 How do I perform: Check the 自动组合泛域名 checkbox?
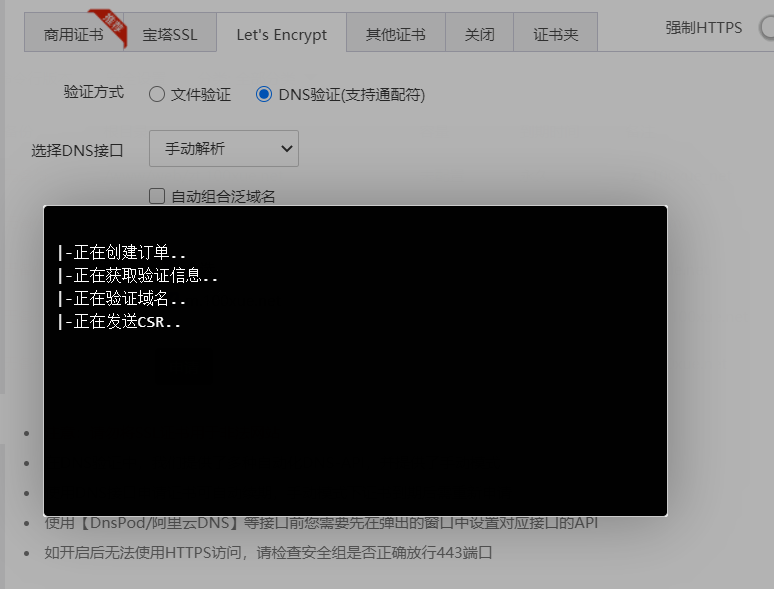pyautogui.click(x=157, y=196)
